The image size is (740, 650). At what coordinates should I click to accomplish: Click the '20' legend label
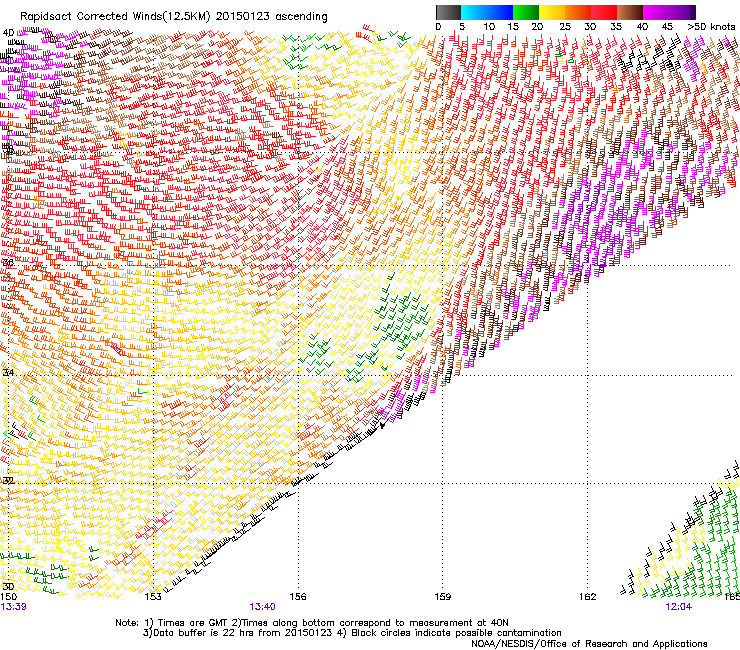click(x=537, y=27)
